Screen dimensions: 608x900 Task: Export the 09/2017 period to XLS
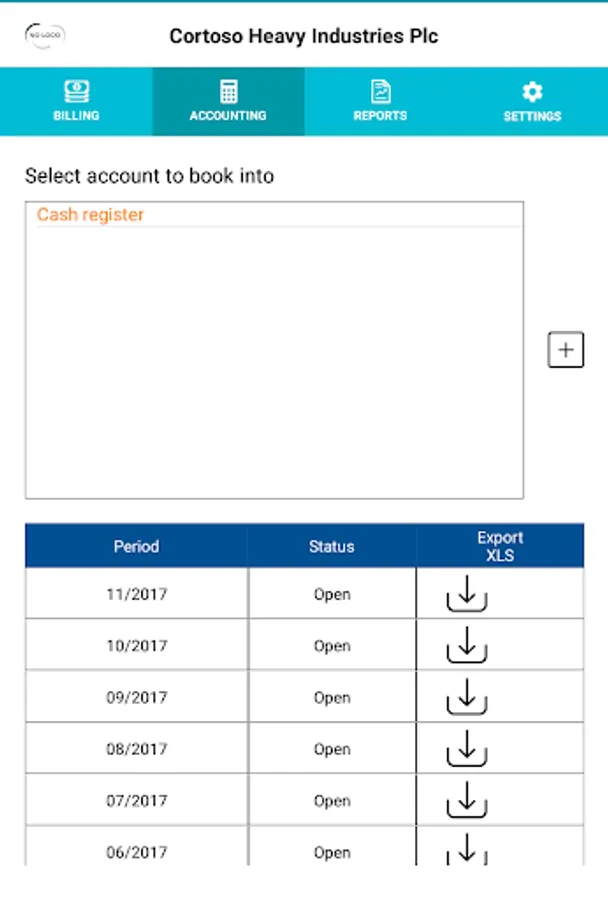point(466,697)
